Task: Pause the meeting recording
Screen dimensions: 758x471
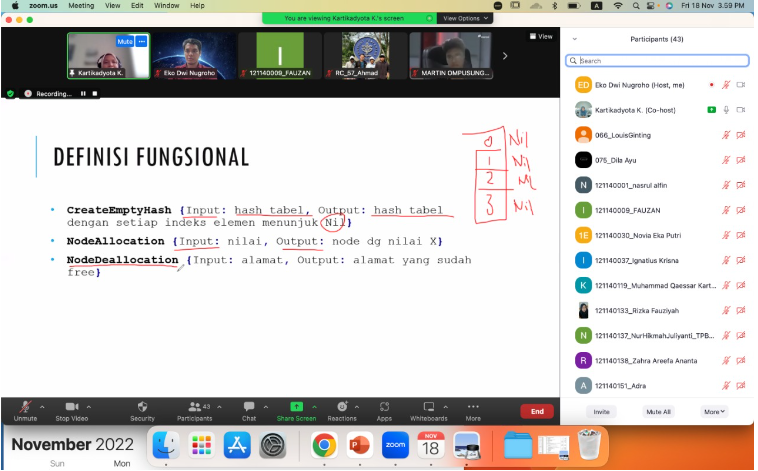Action: click(x=83, y=93)
